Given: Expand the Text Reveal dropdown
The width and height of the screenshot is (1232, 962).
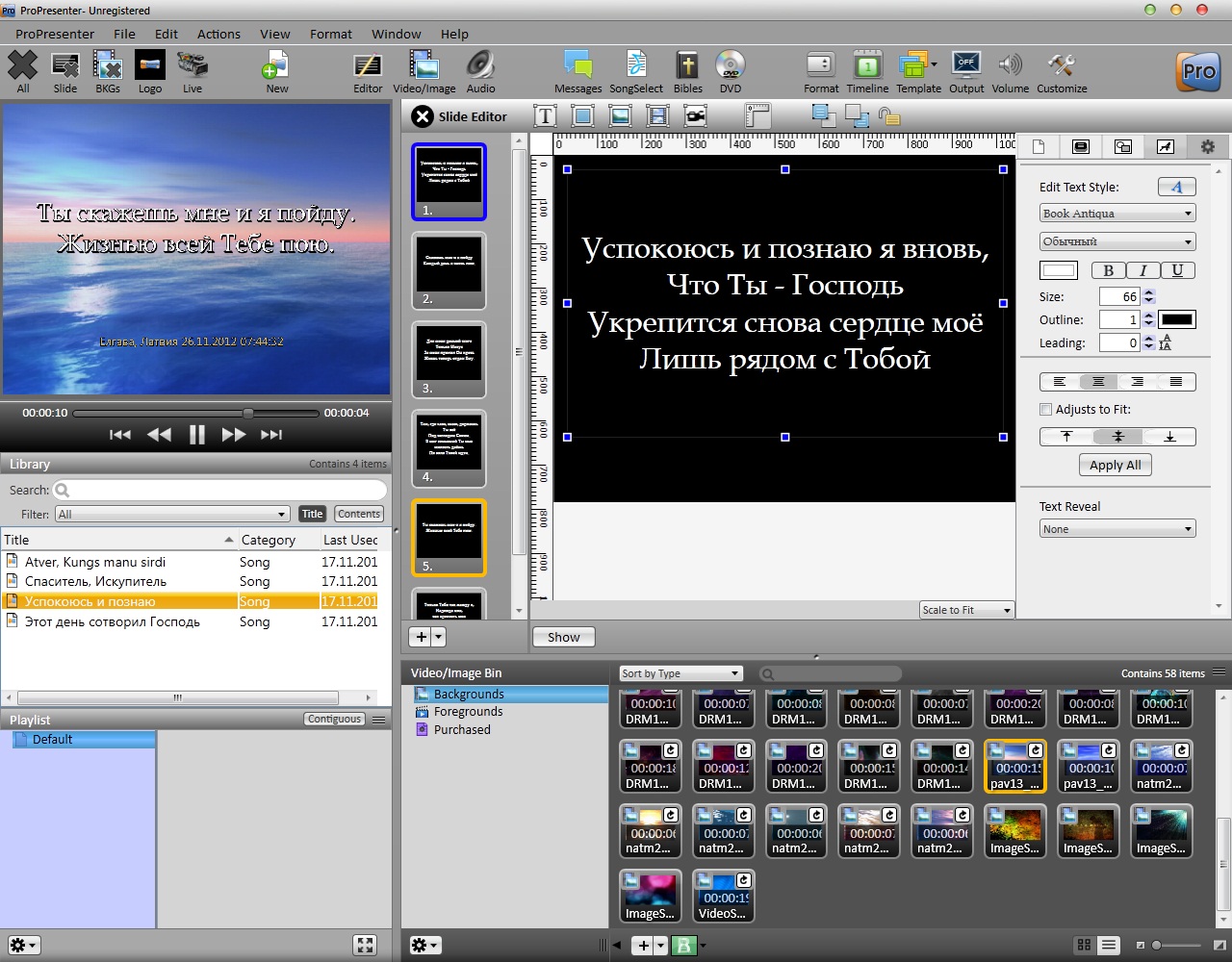Looking at the screenshot, I should coord(1117,529).
